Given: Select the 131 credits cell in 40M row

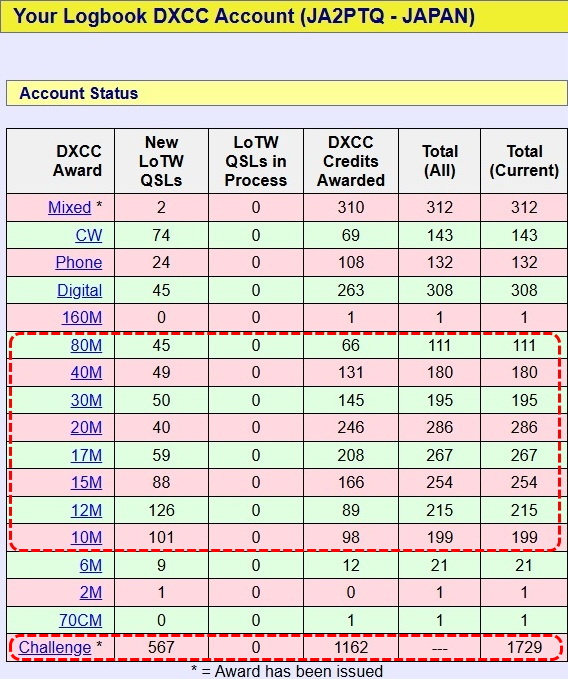Looking at the screenshot, I should 351,372.
